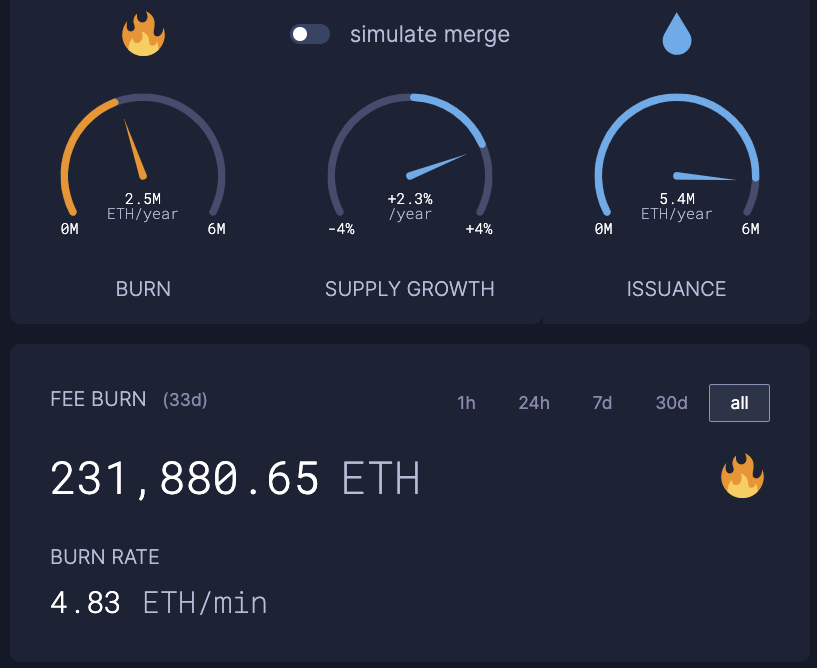This screenshot has height=668, width=817.
Task: Click the 0M label on issuance gauge
Action: click(x=603, y=229)
